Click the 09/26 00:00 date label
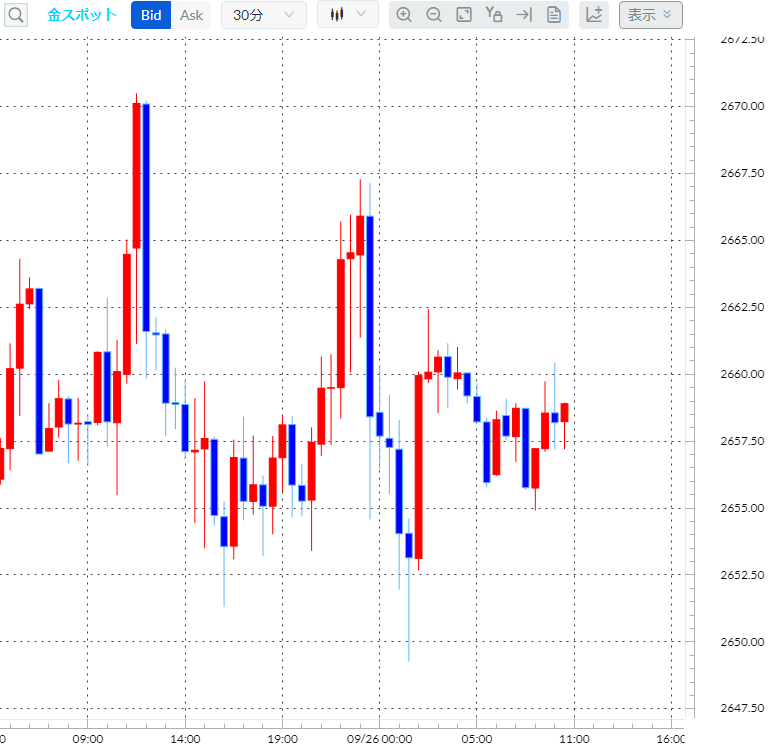 pyautogui.click(x=380, y=739)
